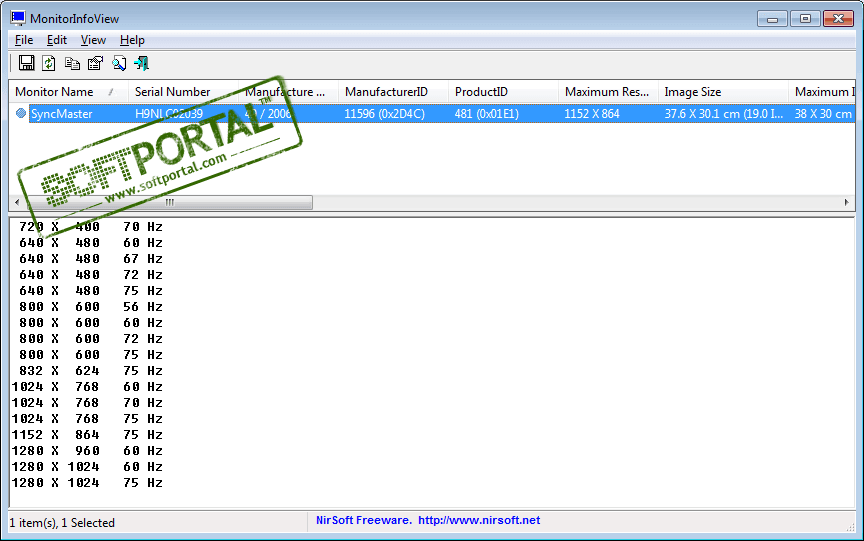This screenshot has width=864, height=541.
Task: Click the horizontal scrollbar thumb
Action: (170, 202)
